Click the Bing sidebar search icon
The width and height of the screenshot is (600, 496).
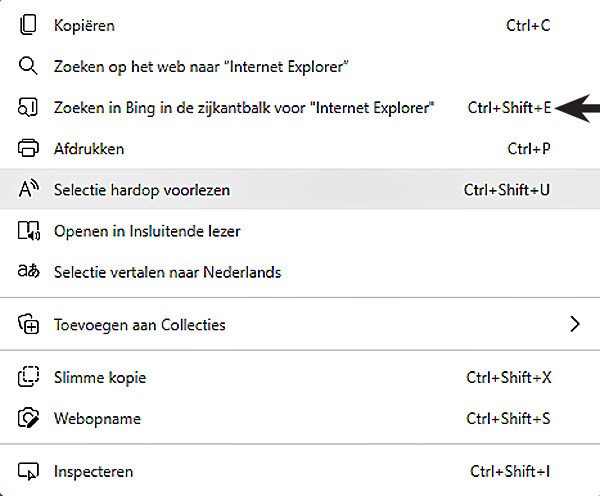pos(28,107)
